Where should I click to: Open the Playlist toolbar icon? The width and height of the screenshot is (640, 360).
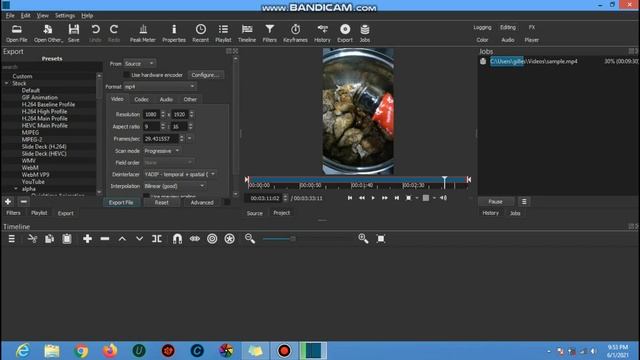[x=223, y=33]
